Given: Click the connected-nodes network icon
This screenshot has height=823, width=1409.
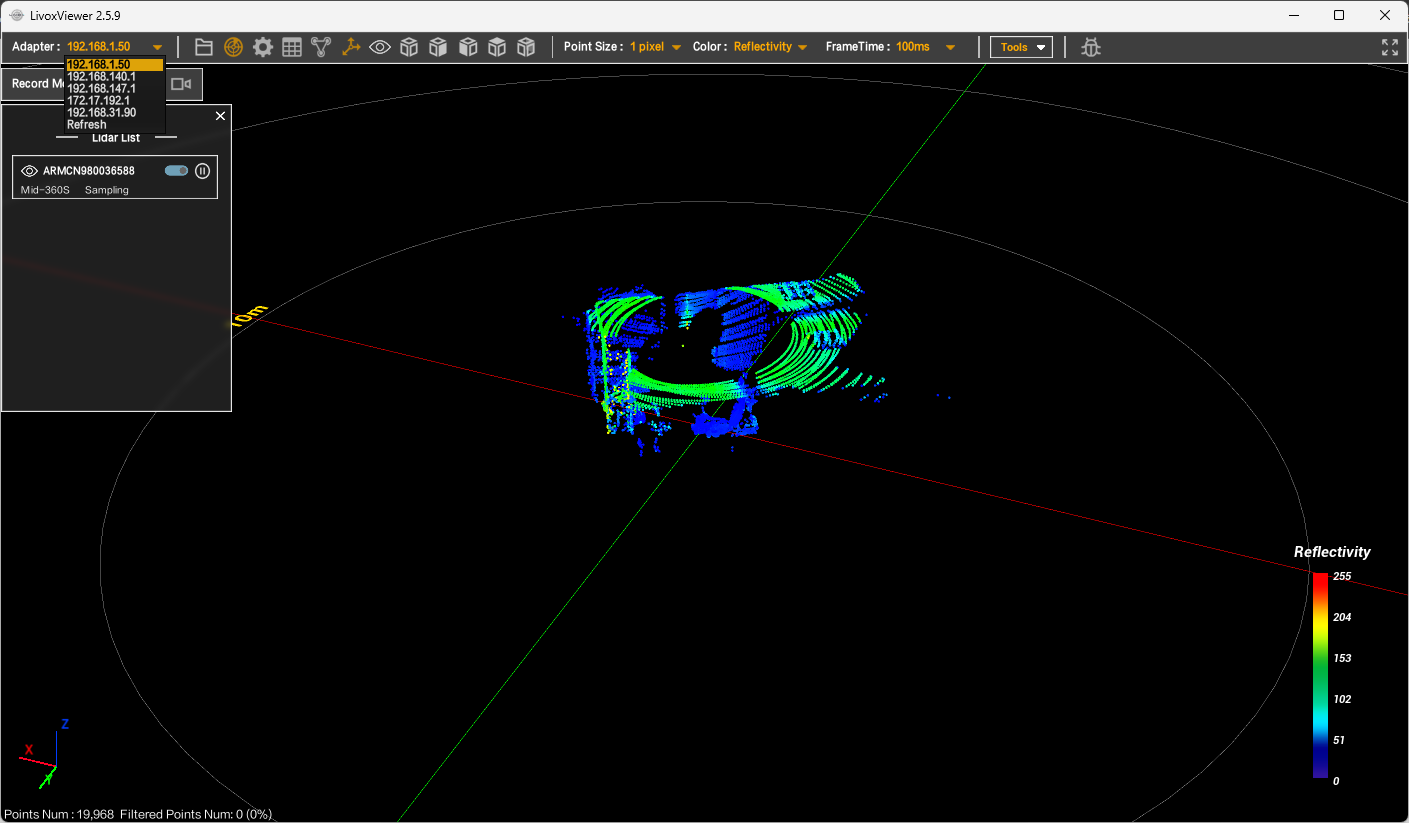Looking at the screenshot, I should point(321,47).
